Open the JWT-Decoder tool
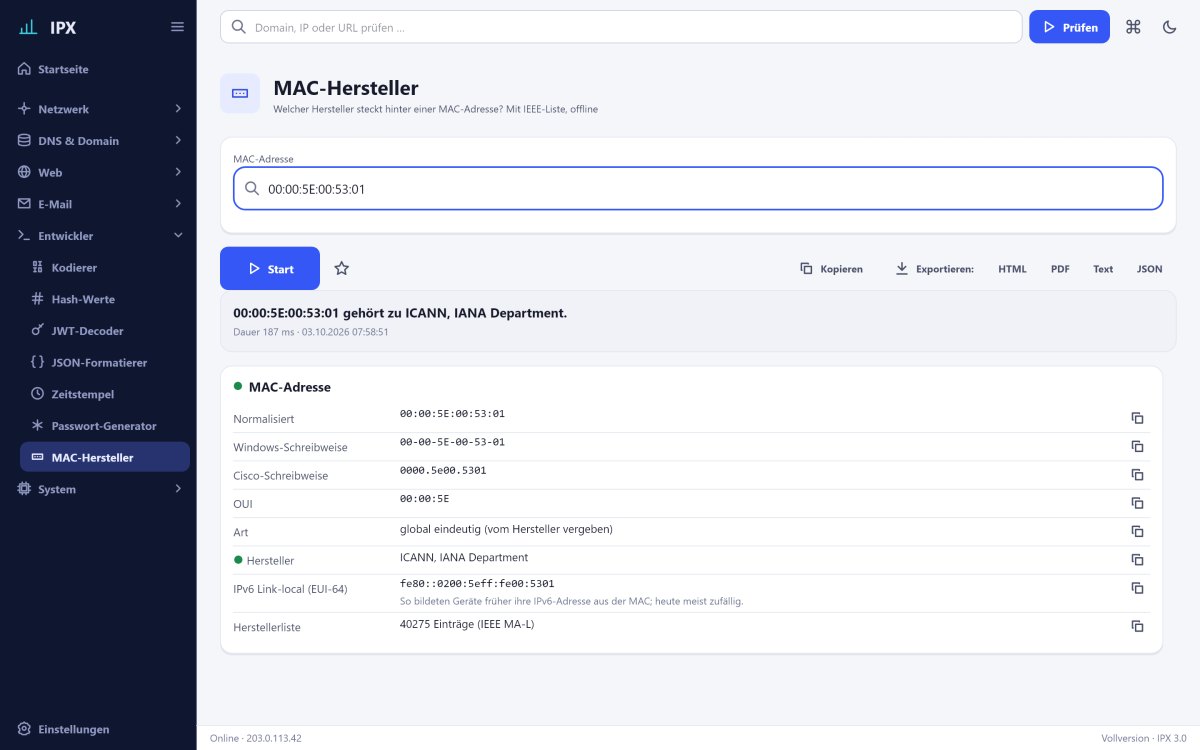The width and height of the screenshot is (1200, 750). 105,330
